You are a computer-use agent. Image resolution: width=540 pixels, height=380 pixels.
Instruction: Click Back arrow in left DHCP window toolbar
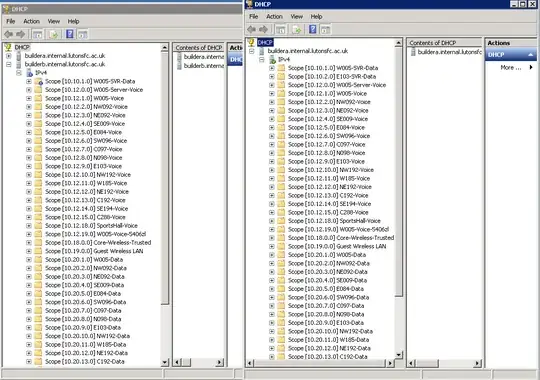9,34
